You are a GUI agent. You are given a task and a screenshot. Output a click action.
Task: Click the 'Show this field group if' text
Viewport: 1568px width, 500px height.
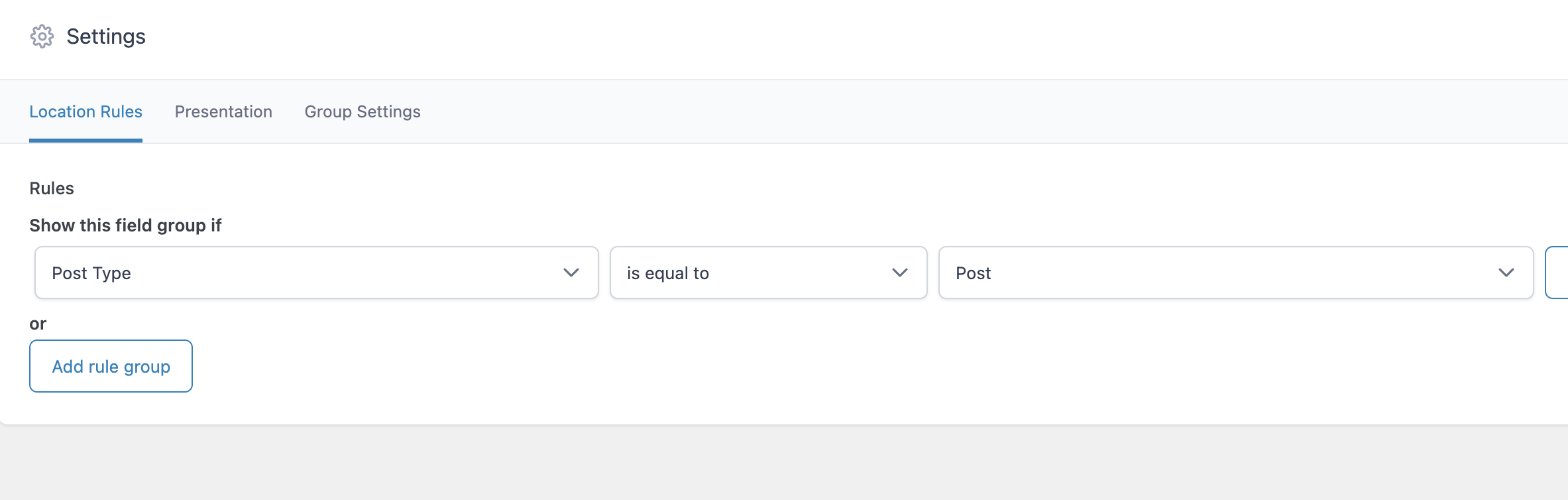125,225
